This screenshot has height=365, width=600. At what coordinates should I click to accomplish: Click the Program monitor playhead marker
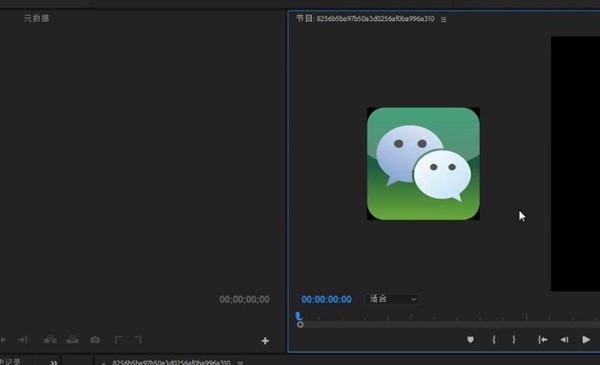[298, 316]
